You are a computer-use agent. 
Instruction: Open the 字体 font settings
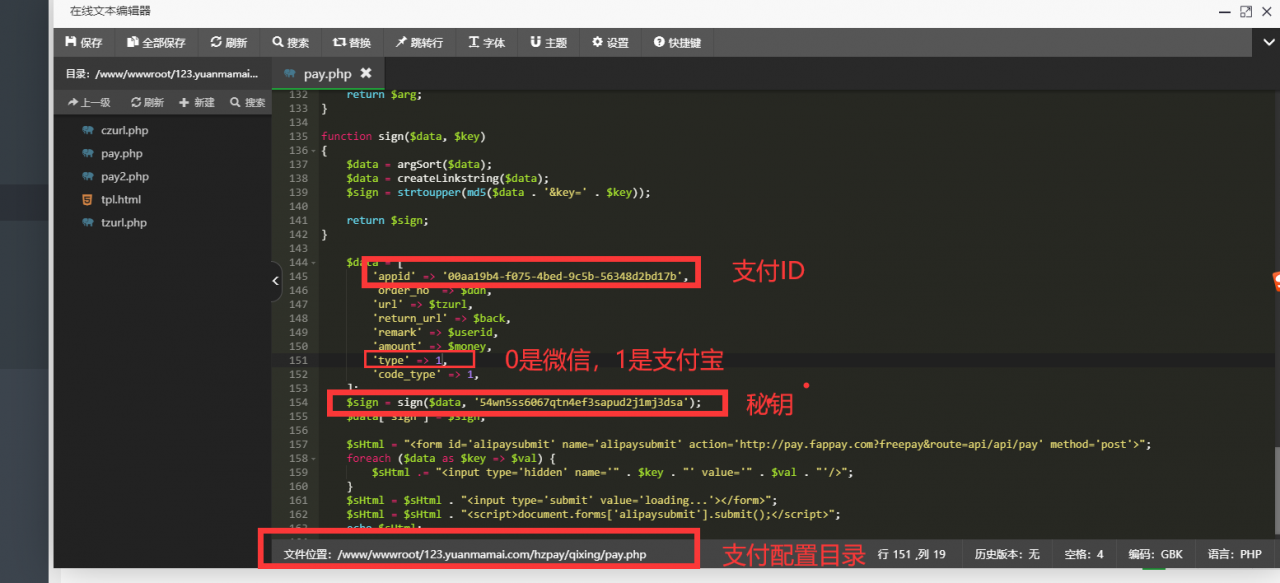pos(487,43)
